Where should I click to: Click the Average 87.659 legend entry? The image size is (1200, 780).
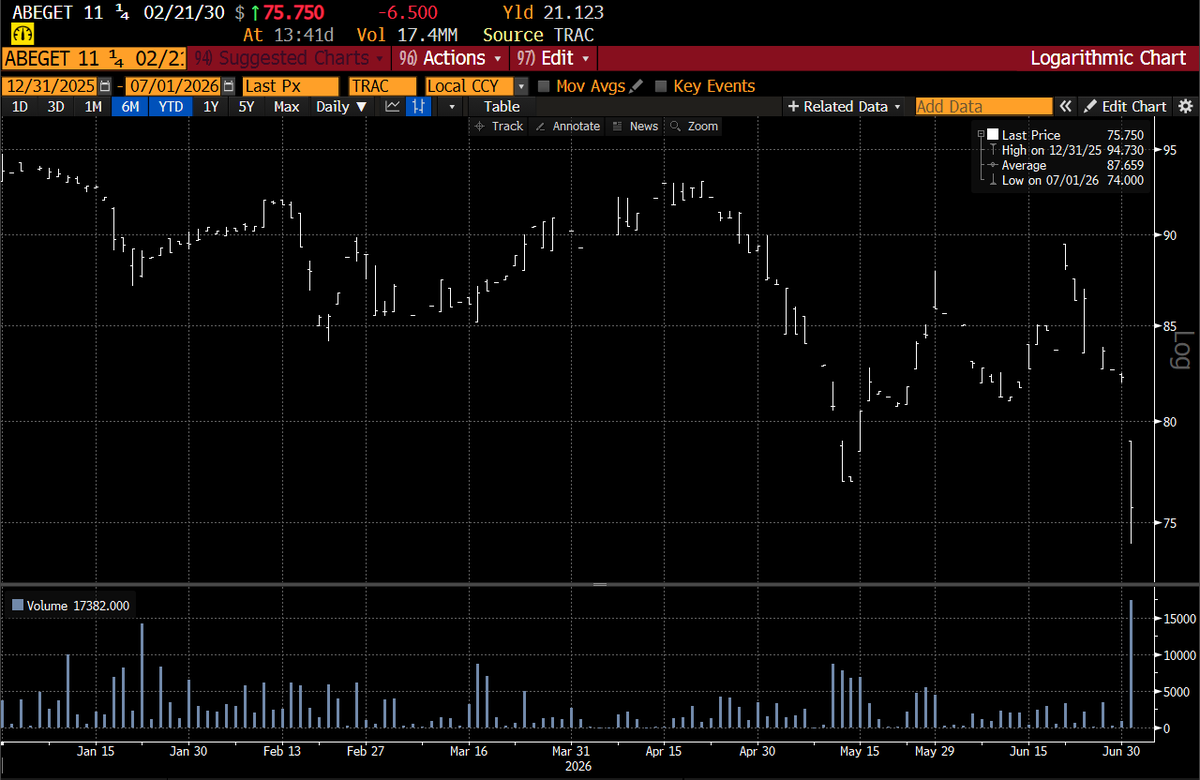1072,165
